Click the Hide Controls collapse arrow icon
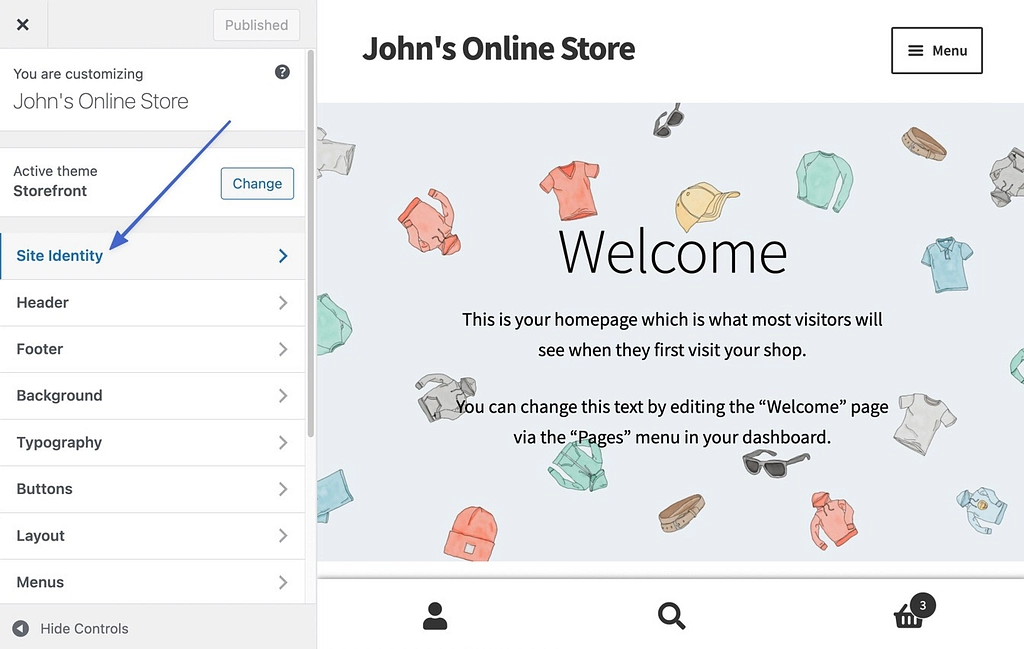Screen dimensions: 1024x649 tap(21, 629)
